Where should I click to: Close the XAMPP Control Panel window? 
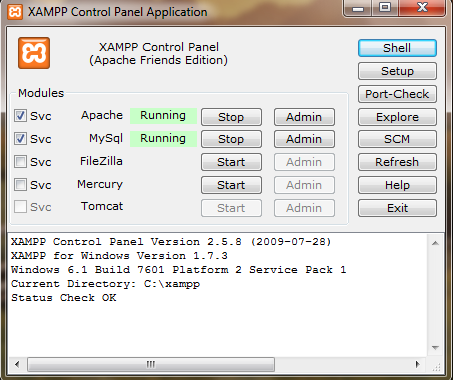pyautogui.click(x=422, y=8)
